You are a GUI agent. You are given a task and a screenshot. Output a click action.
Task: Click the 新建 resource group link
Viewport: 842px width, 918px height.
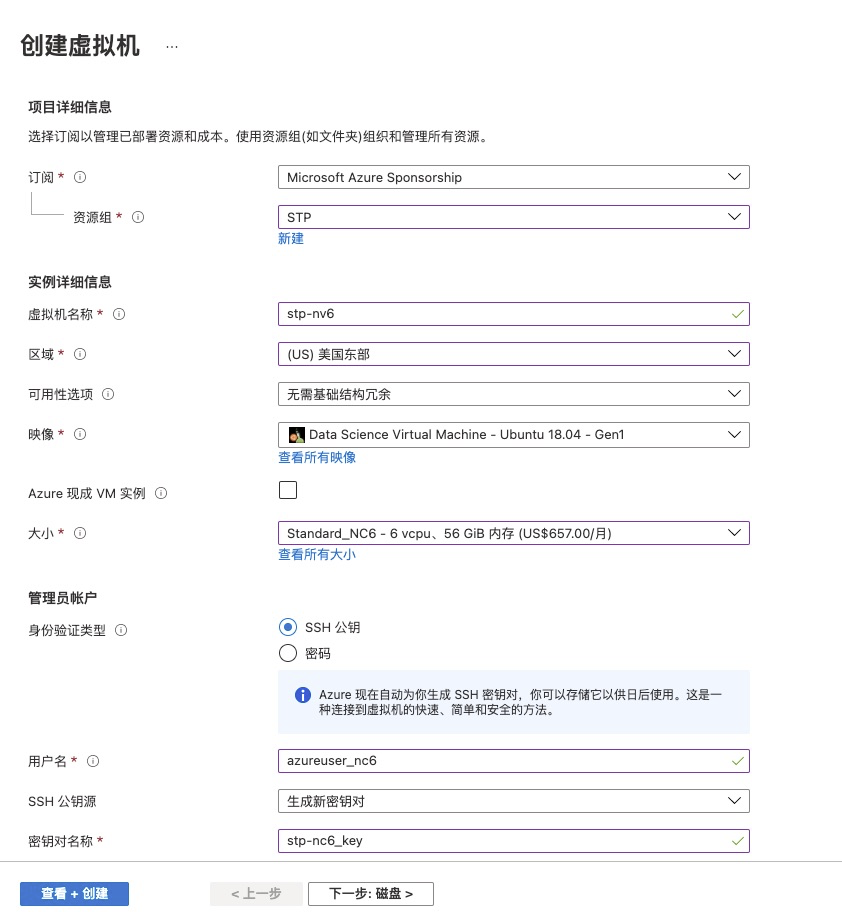click(x=291, y=238)
